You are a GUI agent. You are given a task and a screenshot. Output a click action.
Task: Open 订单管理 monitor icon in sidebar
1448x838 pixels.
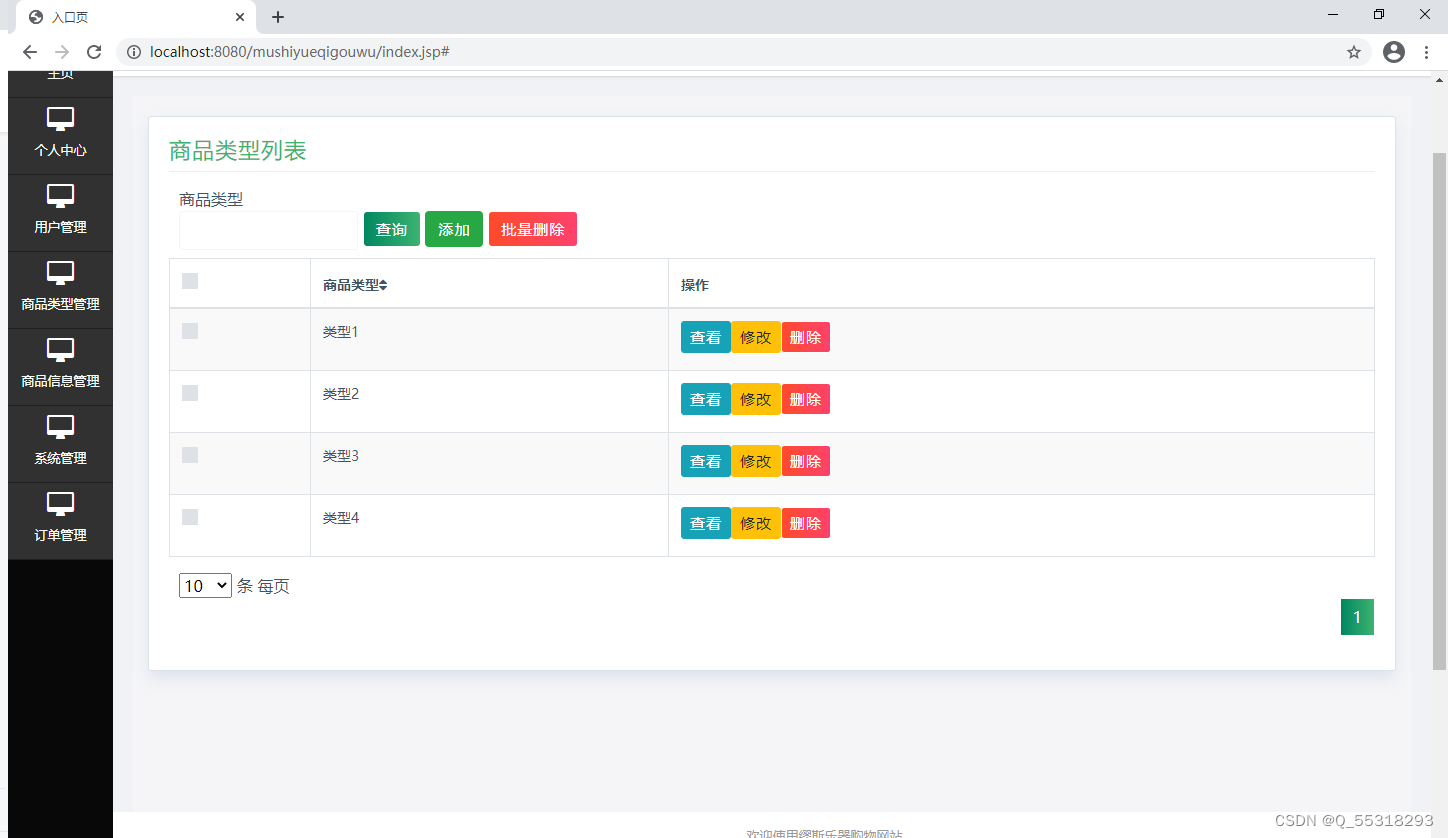[x=60, y=504]
